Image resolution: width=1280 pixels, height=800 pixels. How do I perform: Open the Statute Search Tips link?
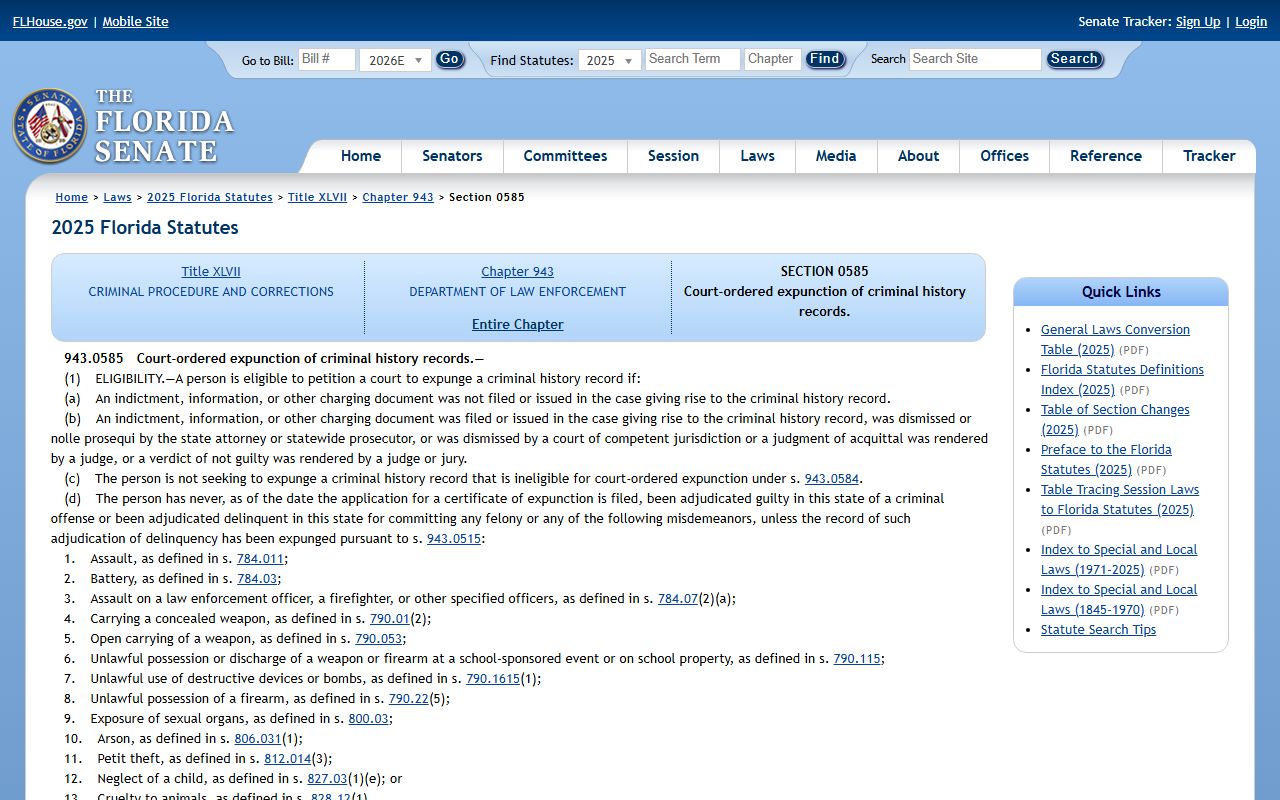(1098, 630)
